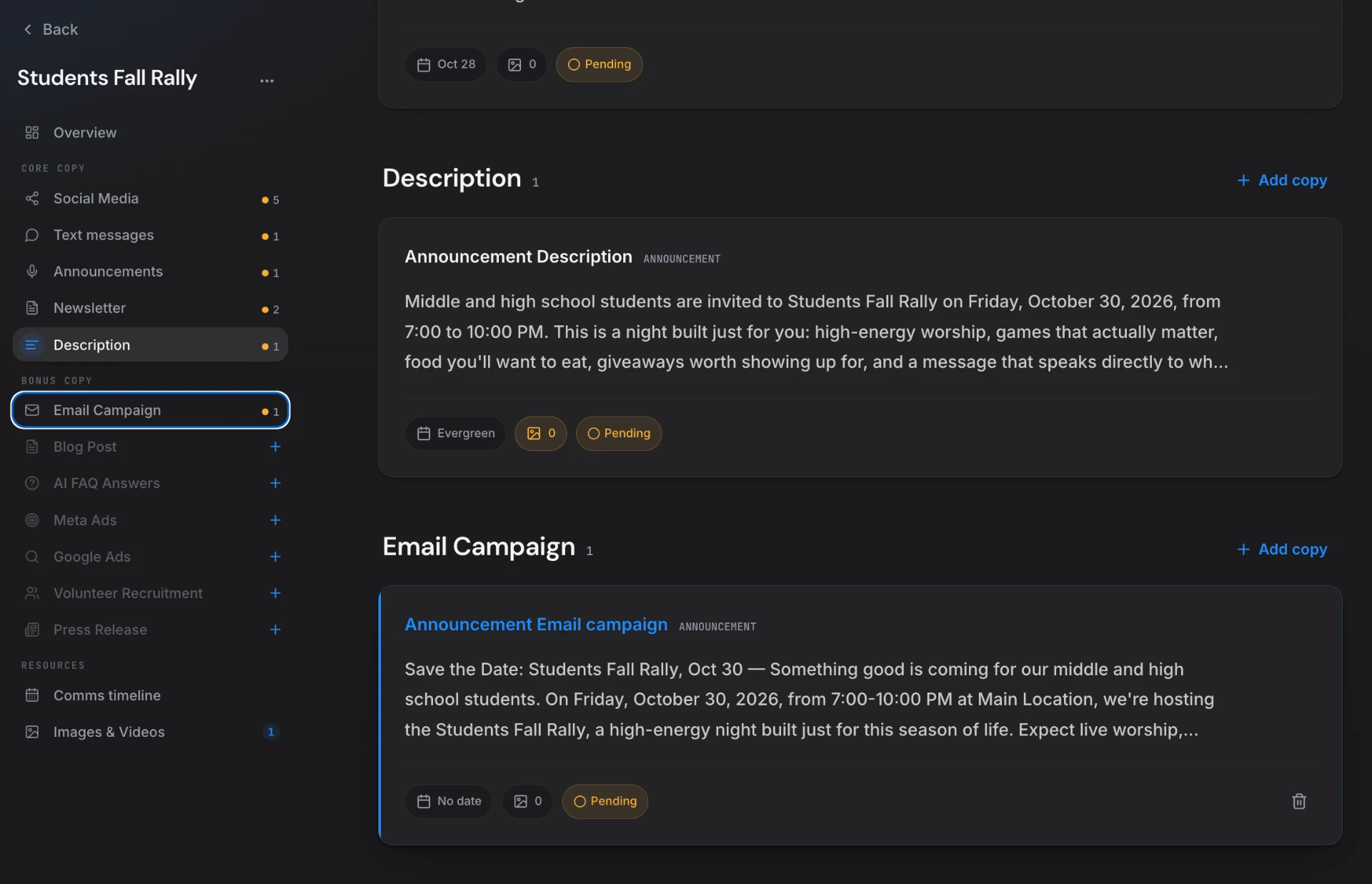Screen dimensions: 1372x884
Task: Open the Announcement Description card title
Action: tap(518, 257)
